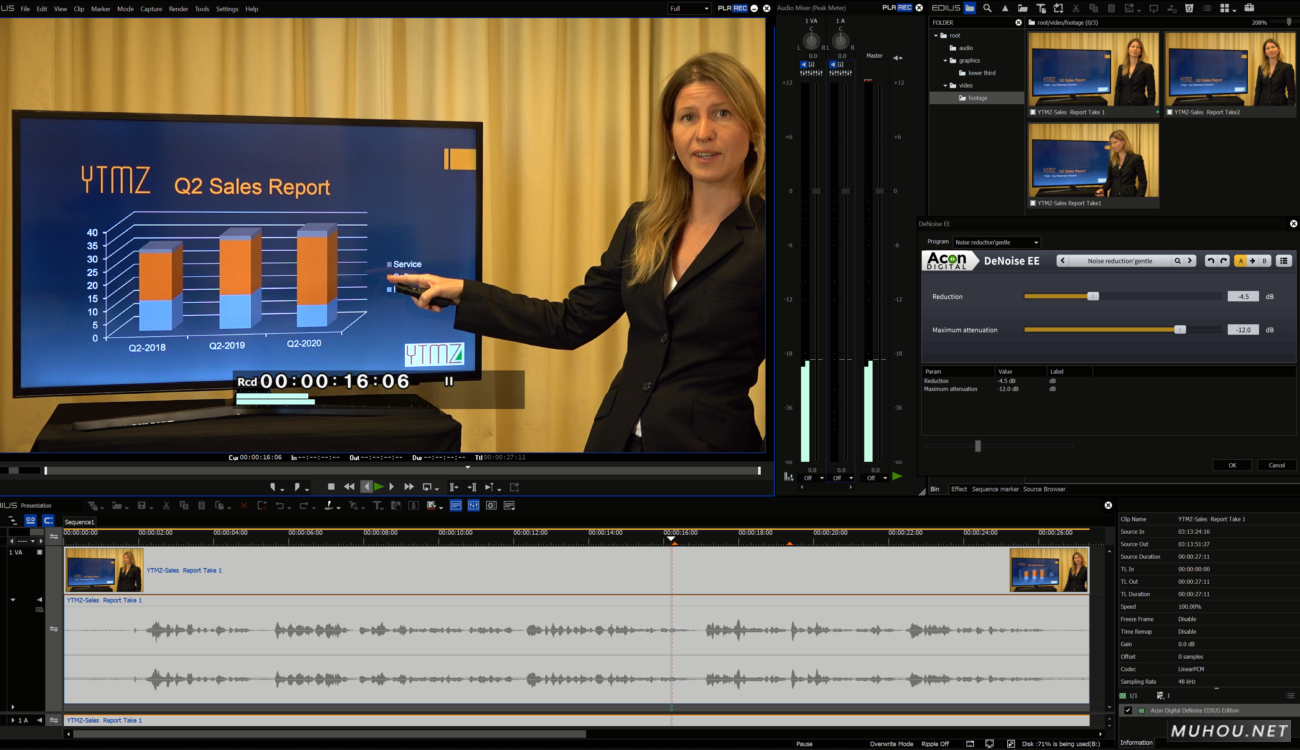This screenshot has height=750, width=1300.
Task: Select the lower third folder
Action: pyautogui.click(x=981, y=73)
